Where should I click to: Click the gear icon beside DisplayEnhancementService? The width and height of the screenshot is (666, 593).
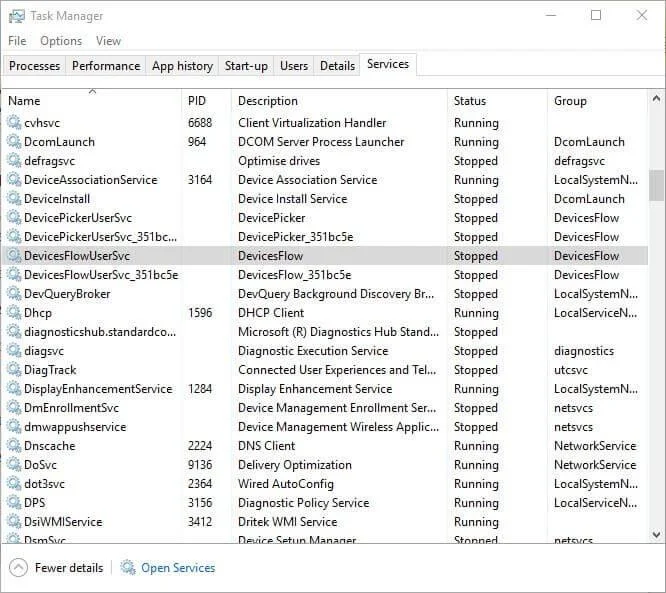[14, 389]
